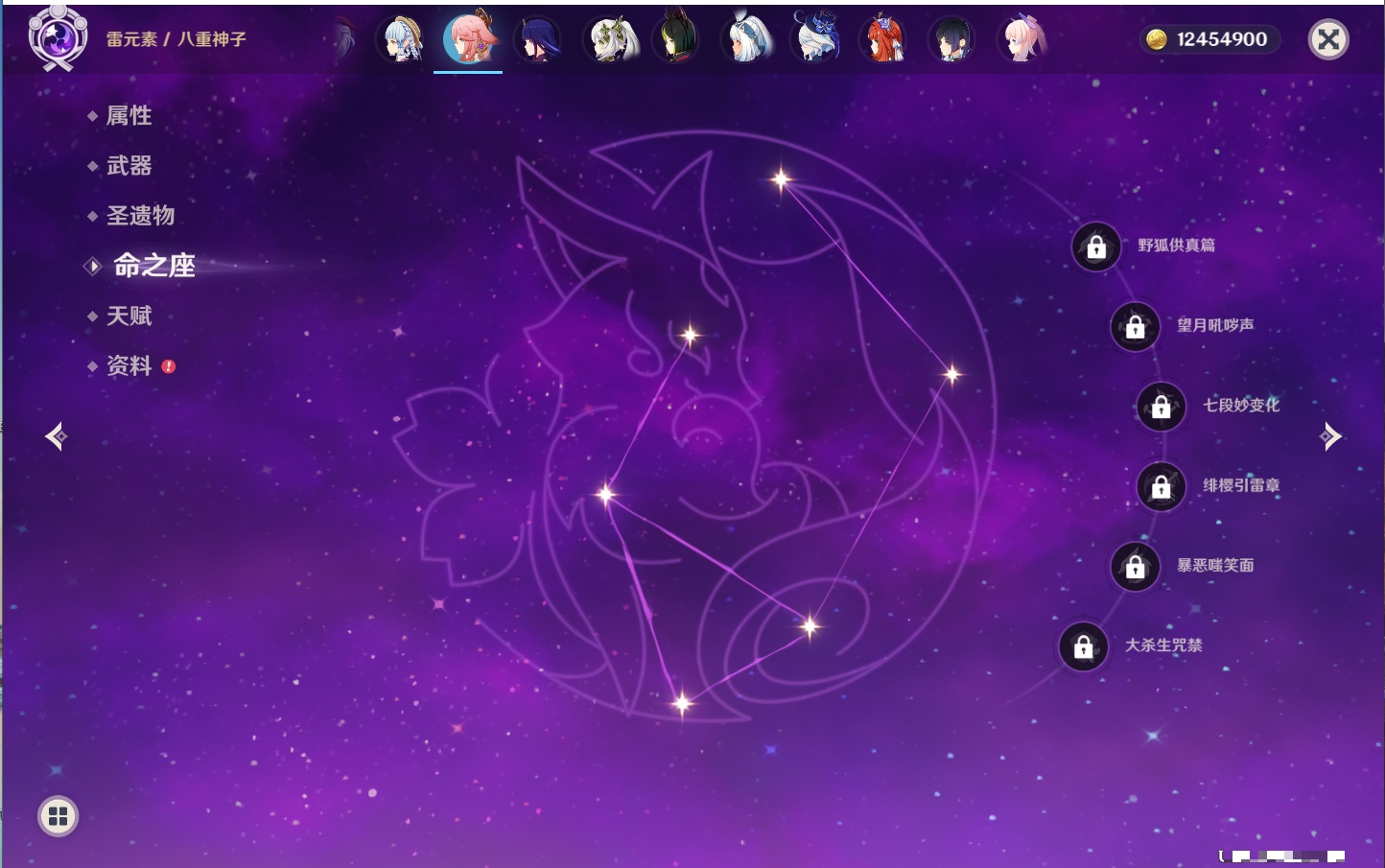Switch to the Nahida avatar with leaf hairpin
This screenshot has height=868, width=1385.
coord(610,39)
